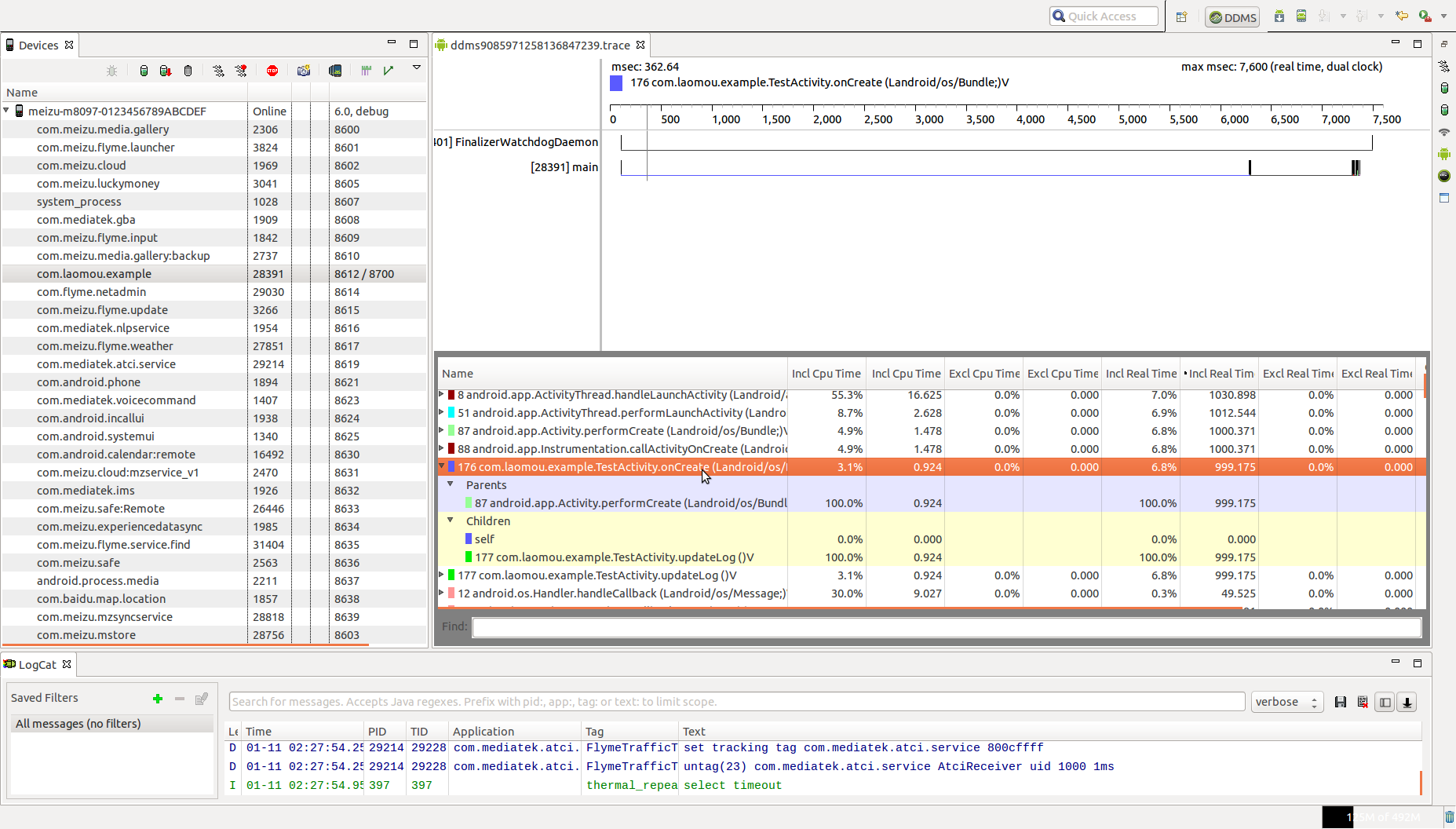
Task: Toggle Scroll Lock in LogCat
Action: pos(1407,702)
